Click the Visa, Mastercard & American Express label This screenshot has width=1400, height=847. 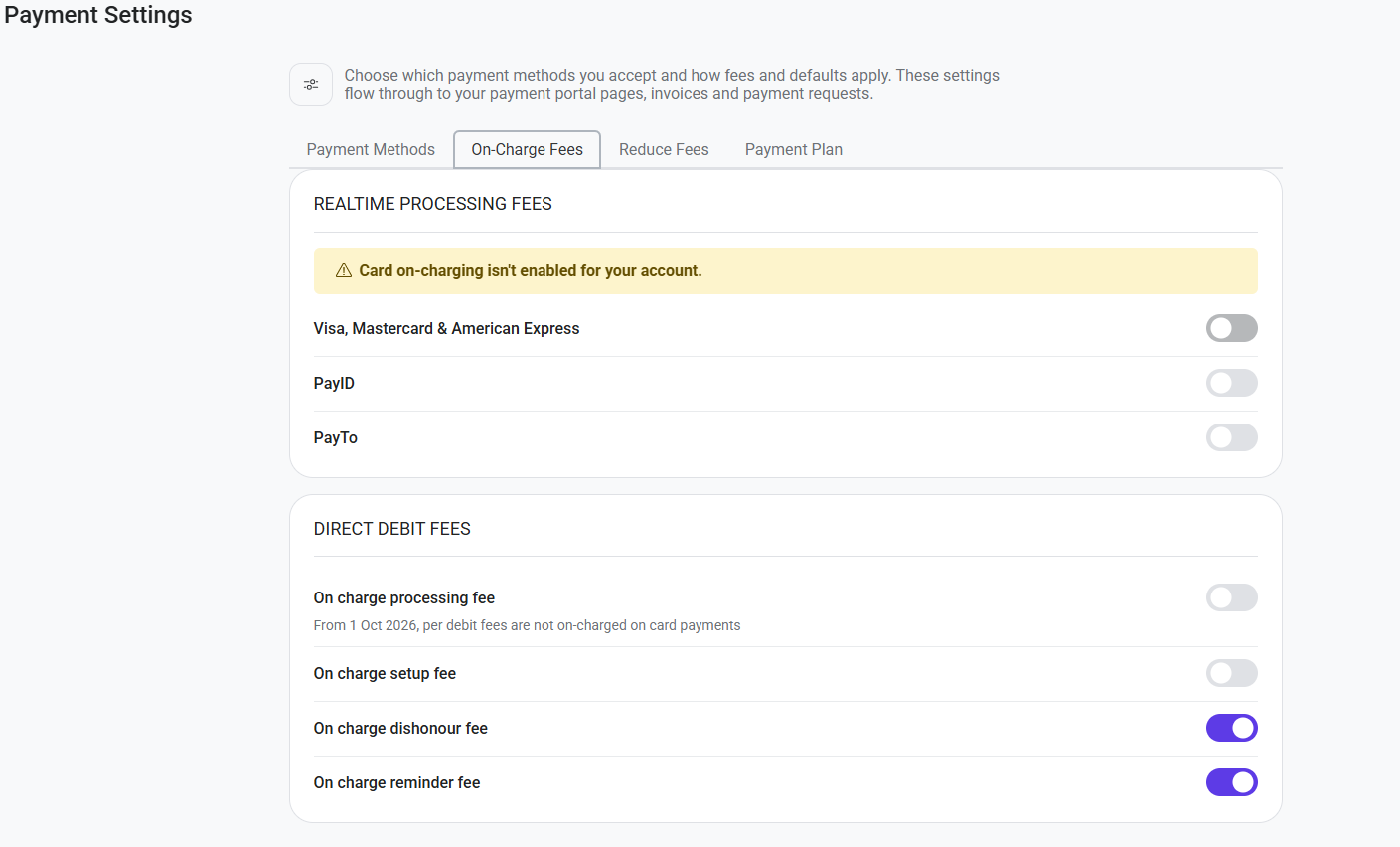pyautogui.click(x=446, y=328)
